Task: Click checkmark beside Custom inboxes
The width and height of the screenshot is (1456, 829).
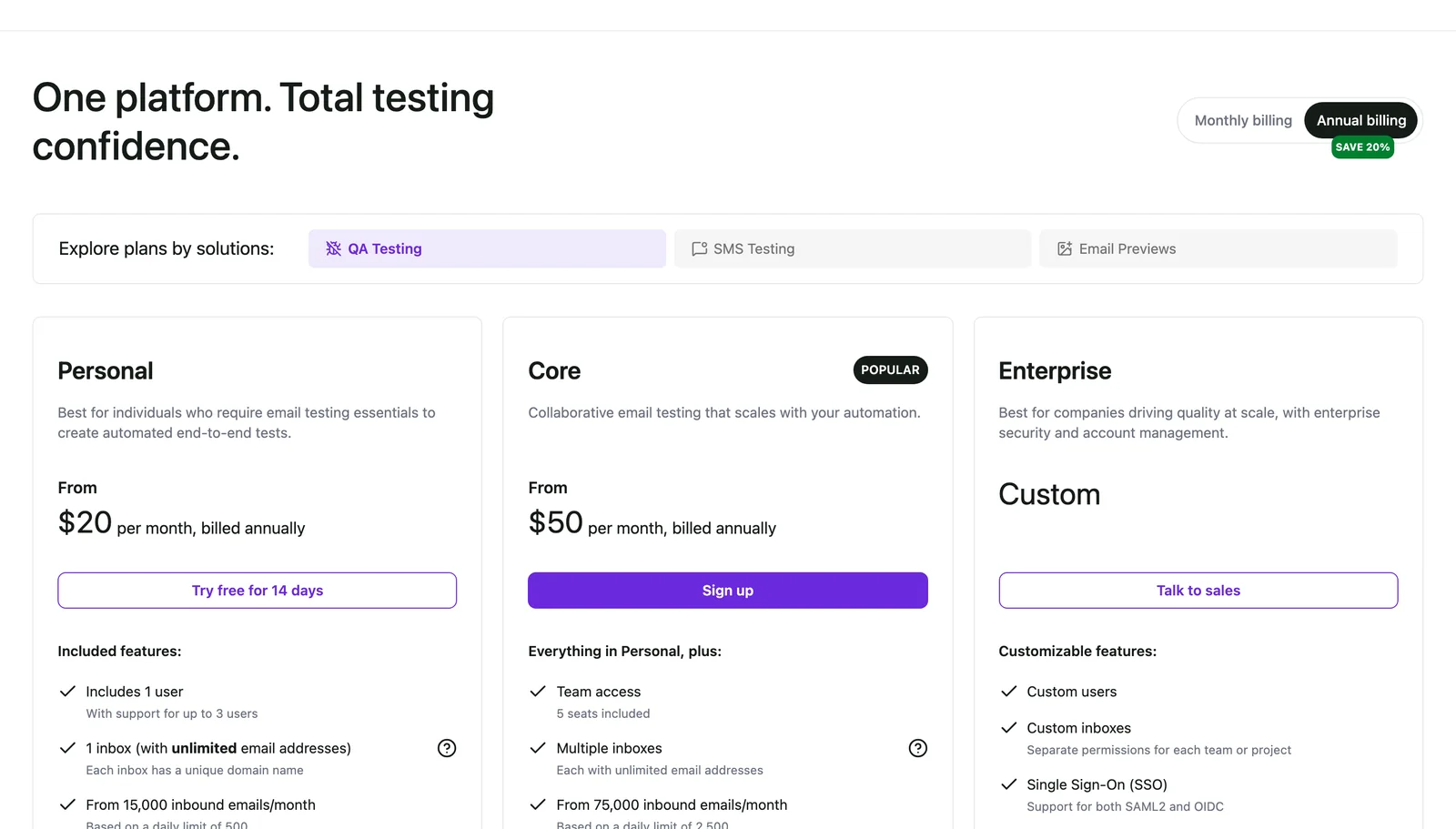Action: [1008, 728]
